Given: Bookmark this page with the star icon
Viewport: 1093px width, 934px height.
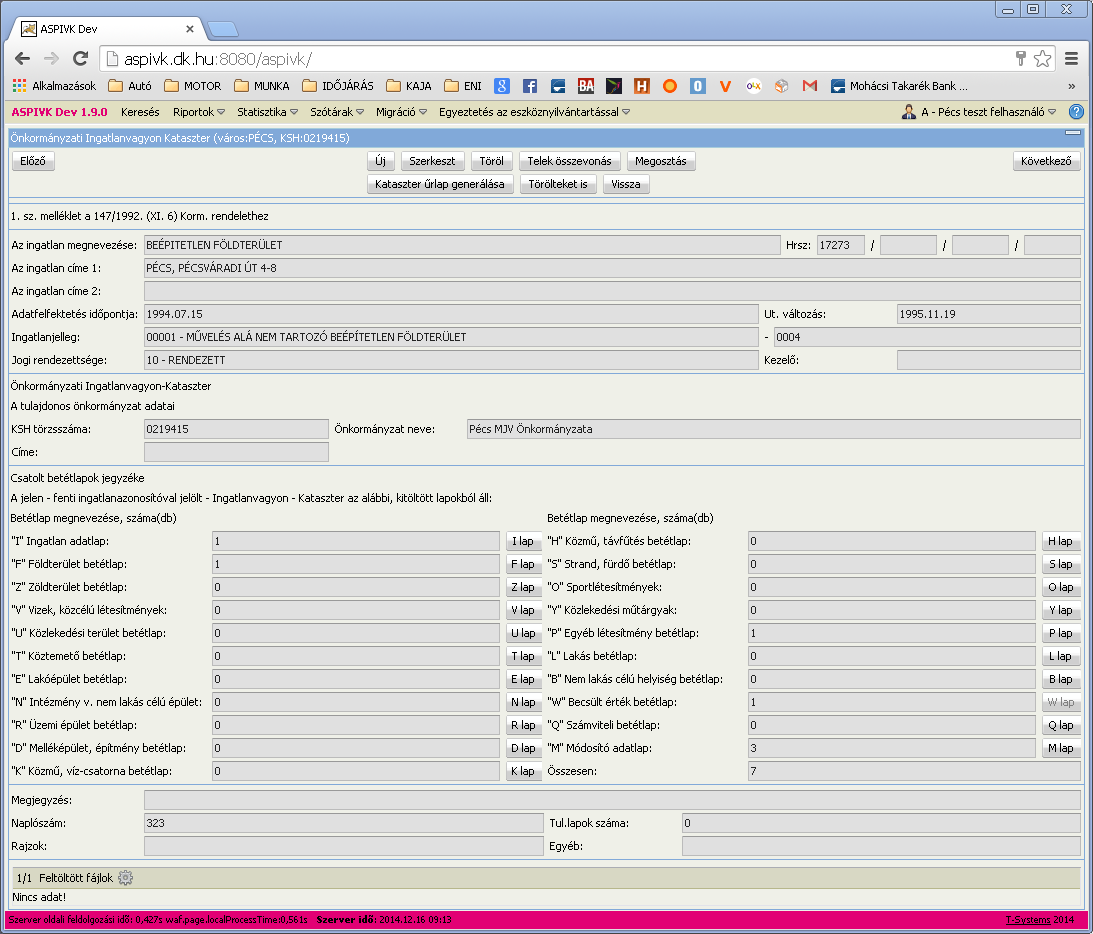Looking at the screenshot, I should point(1042,59).
